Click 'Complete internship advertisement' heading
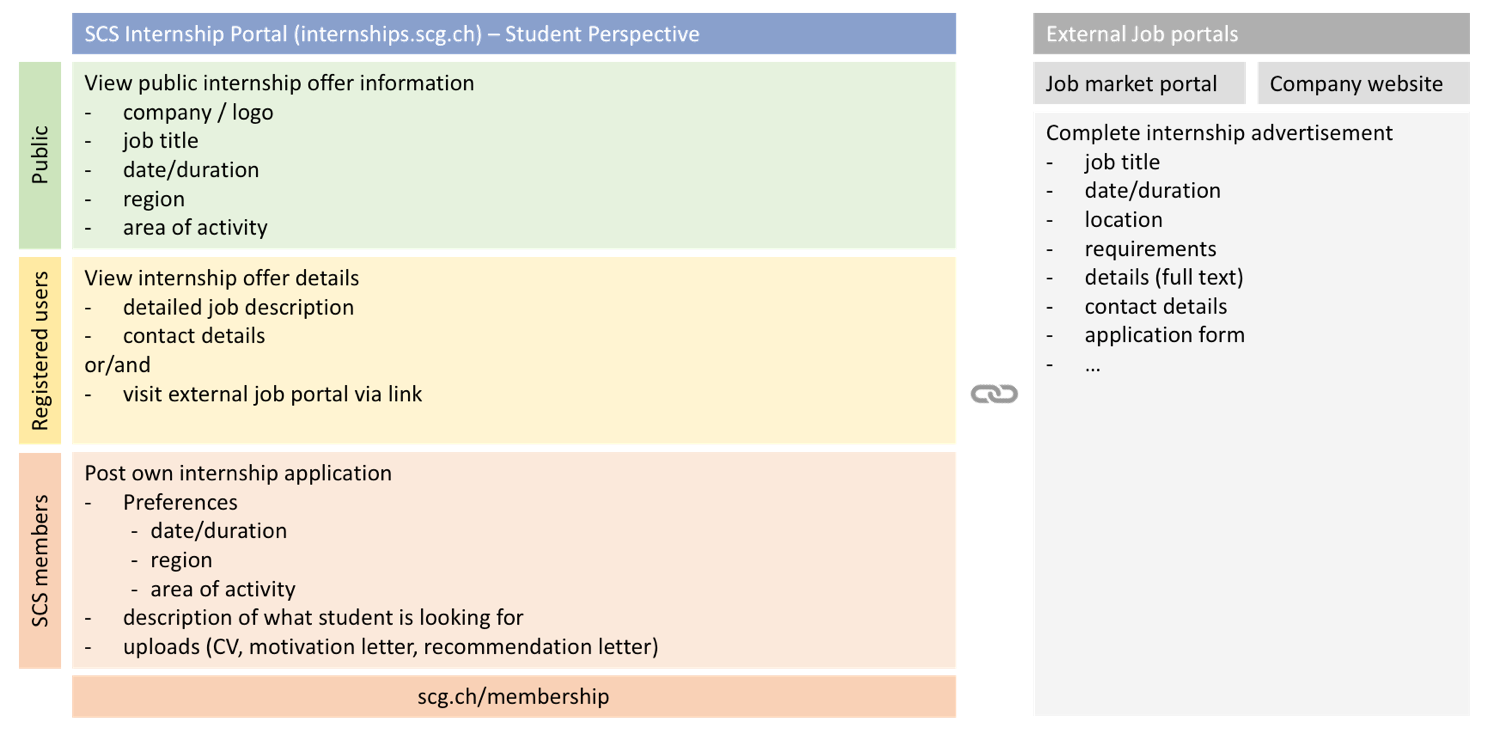 1219,133
